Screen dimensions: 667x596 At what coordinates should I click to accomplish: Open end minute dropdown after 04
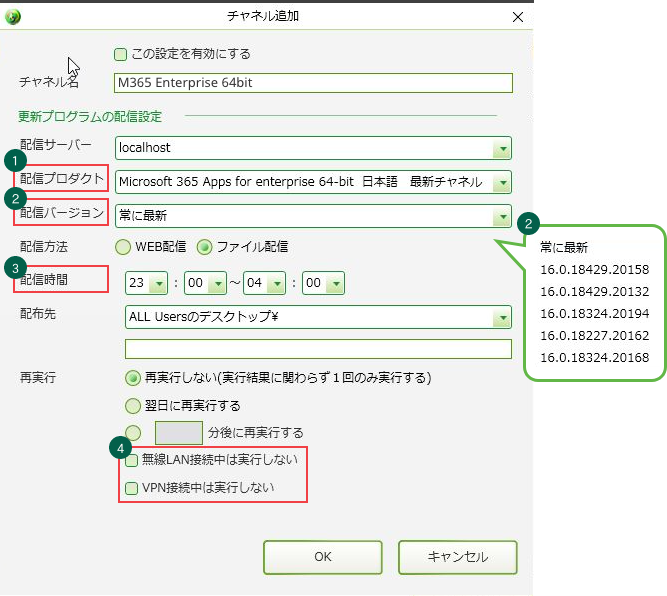pyautogui.click(x=323, y=283)
